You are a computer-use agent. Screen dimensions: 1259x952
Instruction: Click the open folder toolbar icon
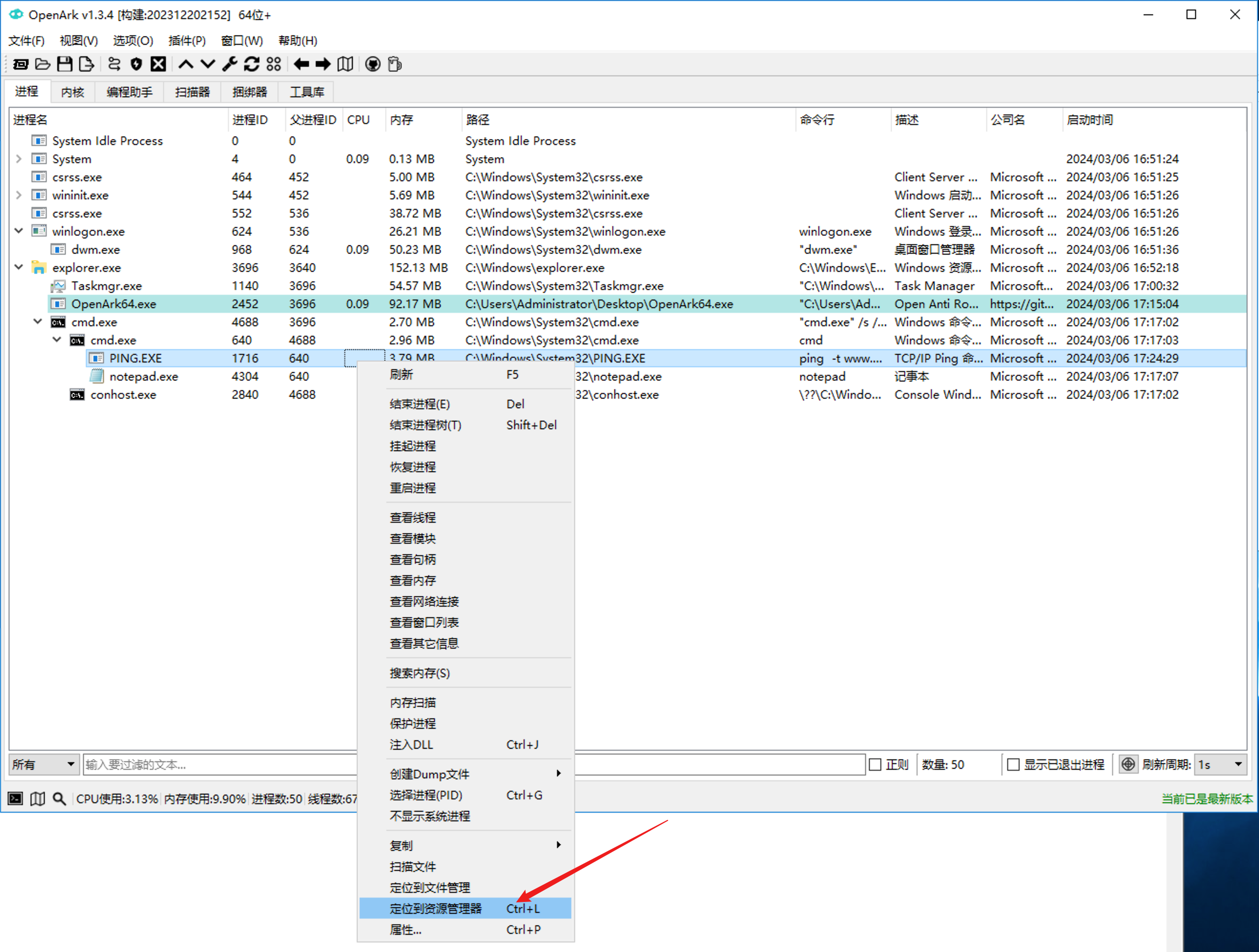click(43, 64)
